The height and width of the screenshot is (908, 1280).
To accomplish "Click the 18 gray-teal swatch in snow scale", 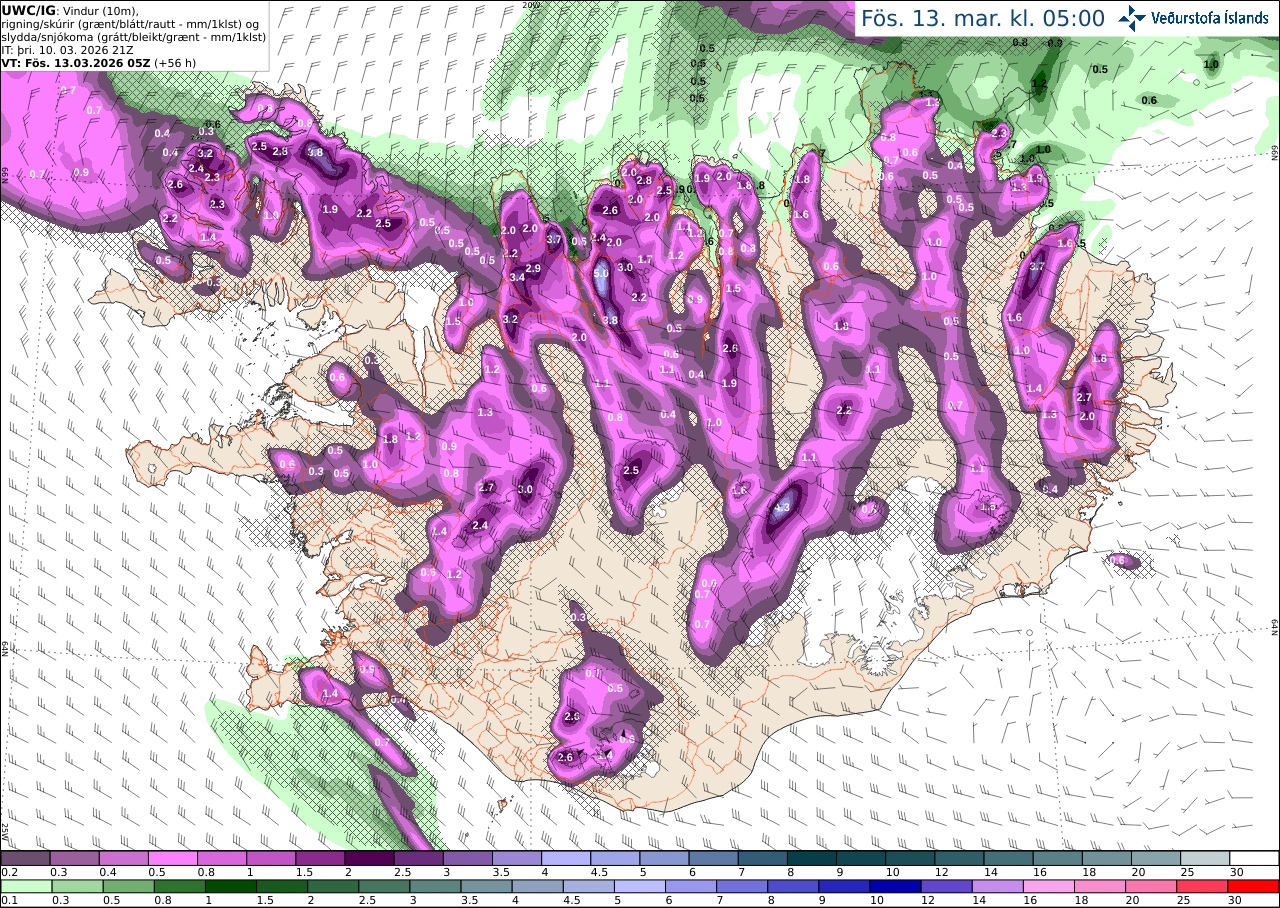I will [1107, 858].
